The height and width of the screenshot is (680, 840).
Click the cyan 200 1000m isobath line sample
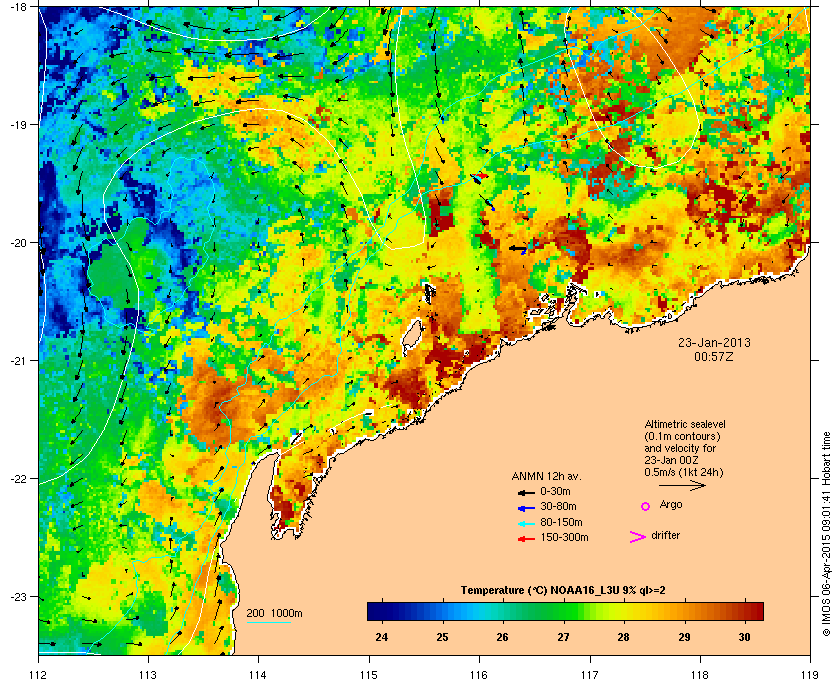[268, 623]
